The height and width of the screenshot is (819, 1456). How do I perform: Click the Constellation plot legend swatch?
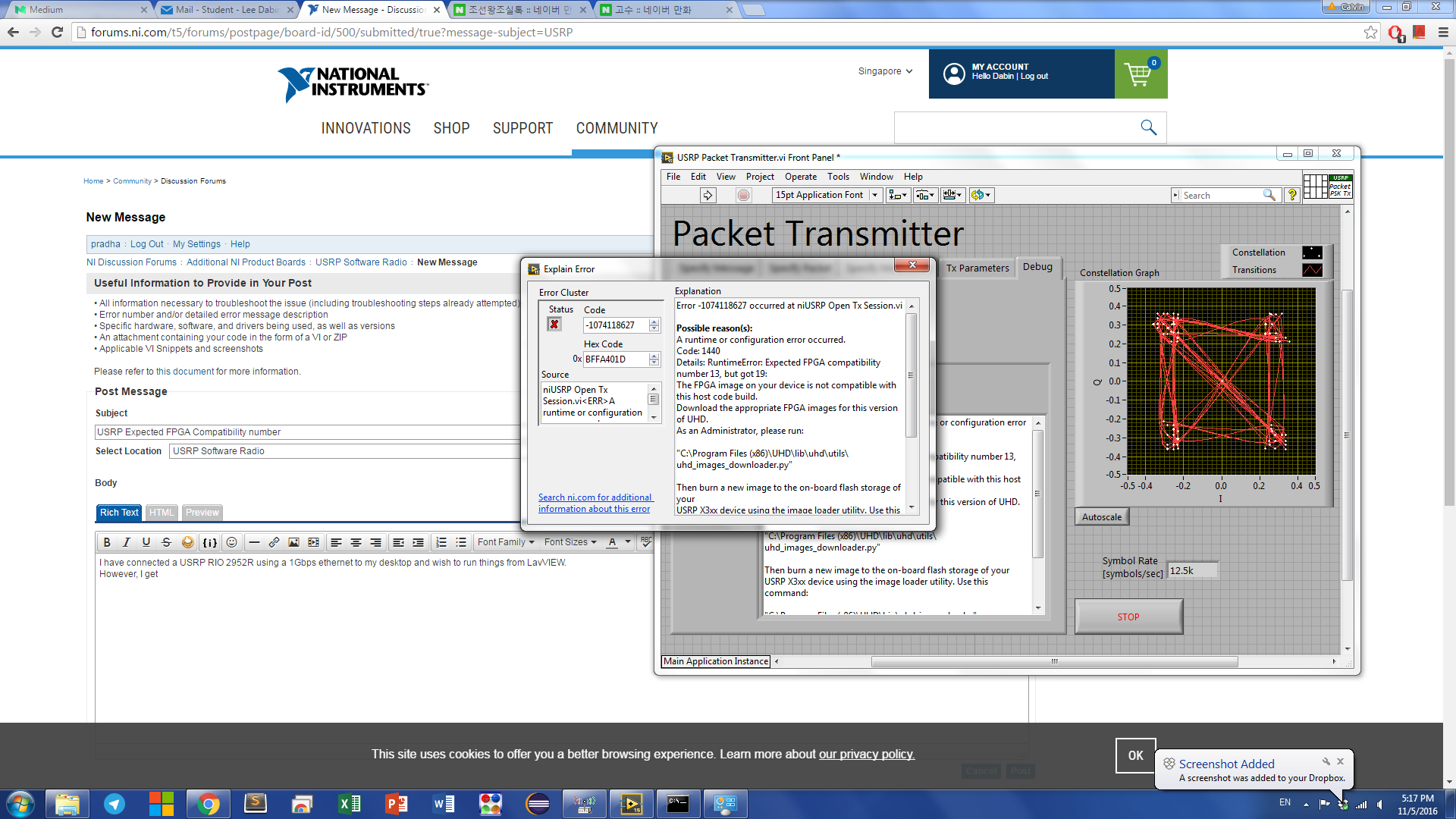[1312, 253]
